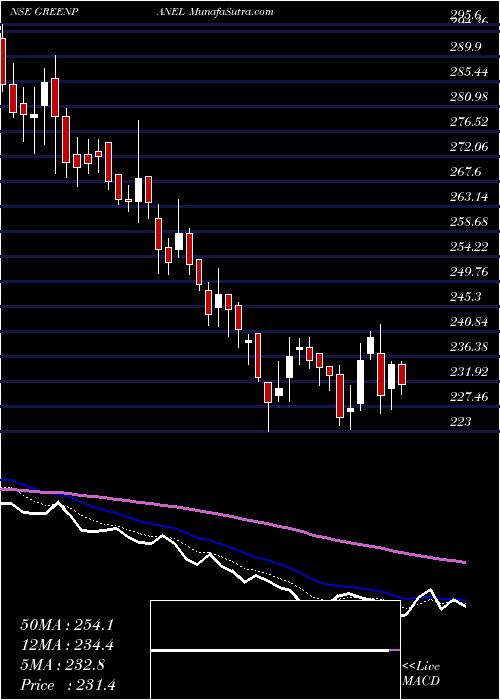Click the 272.06 price axis label
Screen dimensions: 500x700
[x=470, y=146]
